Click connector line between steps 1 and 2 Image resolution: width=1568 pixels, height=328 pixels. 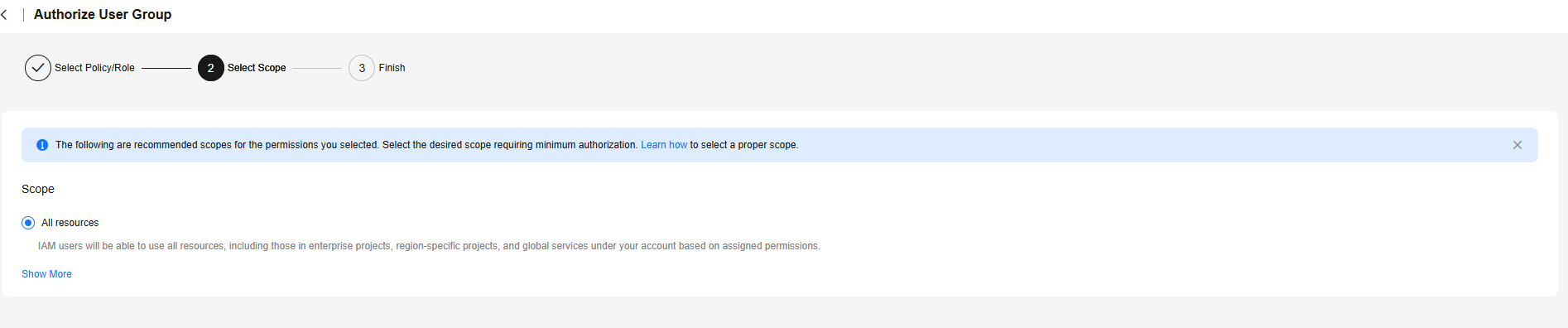(x=166, y=68)
